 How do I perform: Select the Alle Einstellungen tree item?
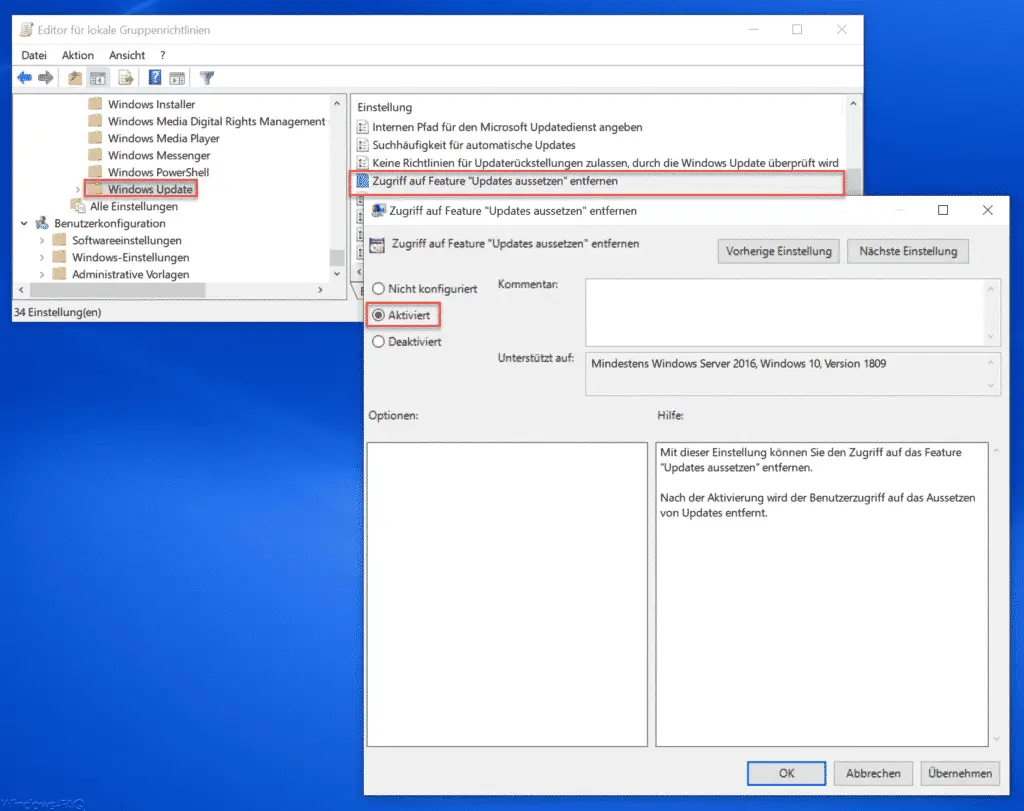(x=134, y=206)
